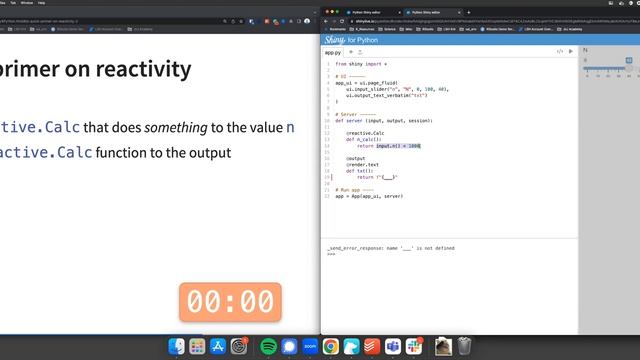Click the 'from shiny import *' line
Viewport: 640px width, 360px height.
point(361,64)
